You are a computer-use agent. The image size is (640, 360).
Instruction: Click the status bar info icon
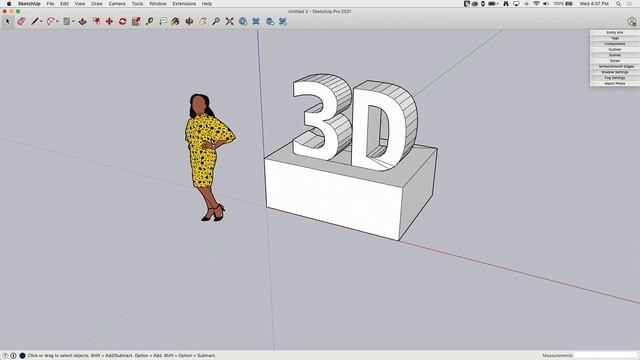(x=13, y=356)
